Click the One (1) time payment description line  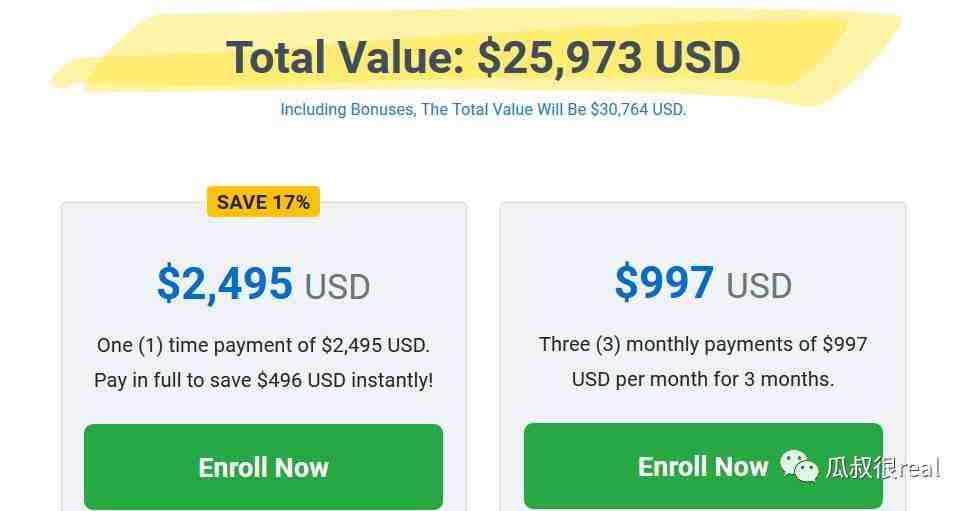(263, 345)
